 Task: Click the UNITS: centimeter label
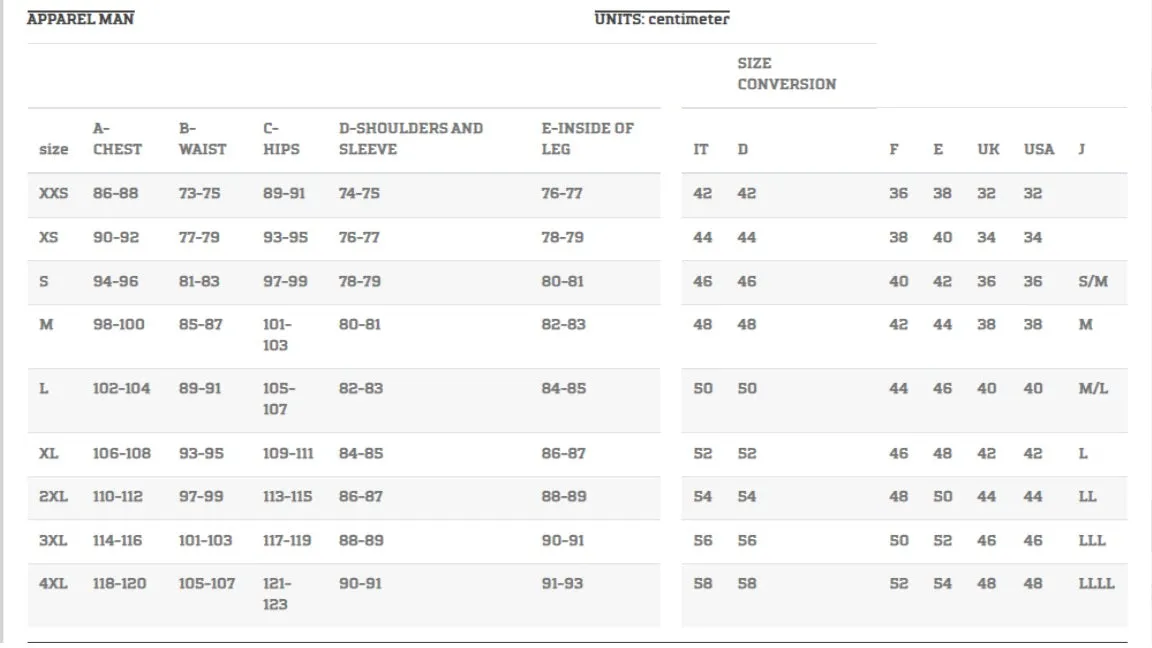click(x=662, y=19)
